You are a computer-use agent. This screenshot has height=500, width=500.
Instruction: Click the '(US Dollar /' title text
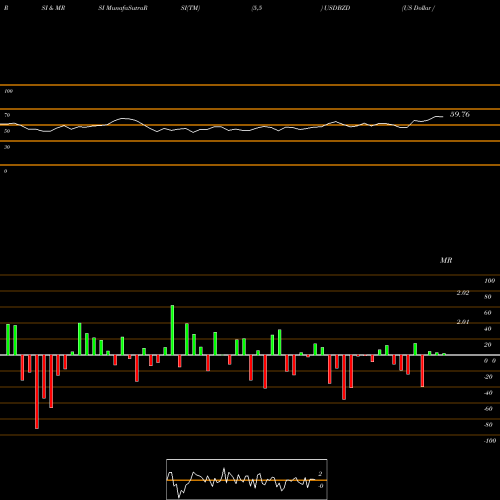pyautogui.click(x=418, y=8)
